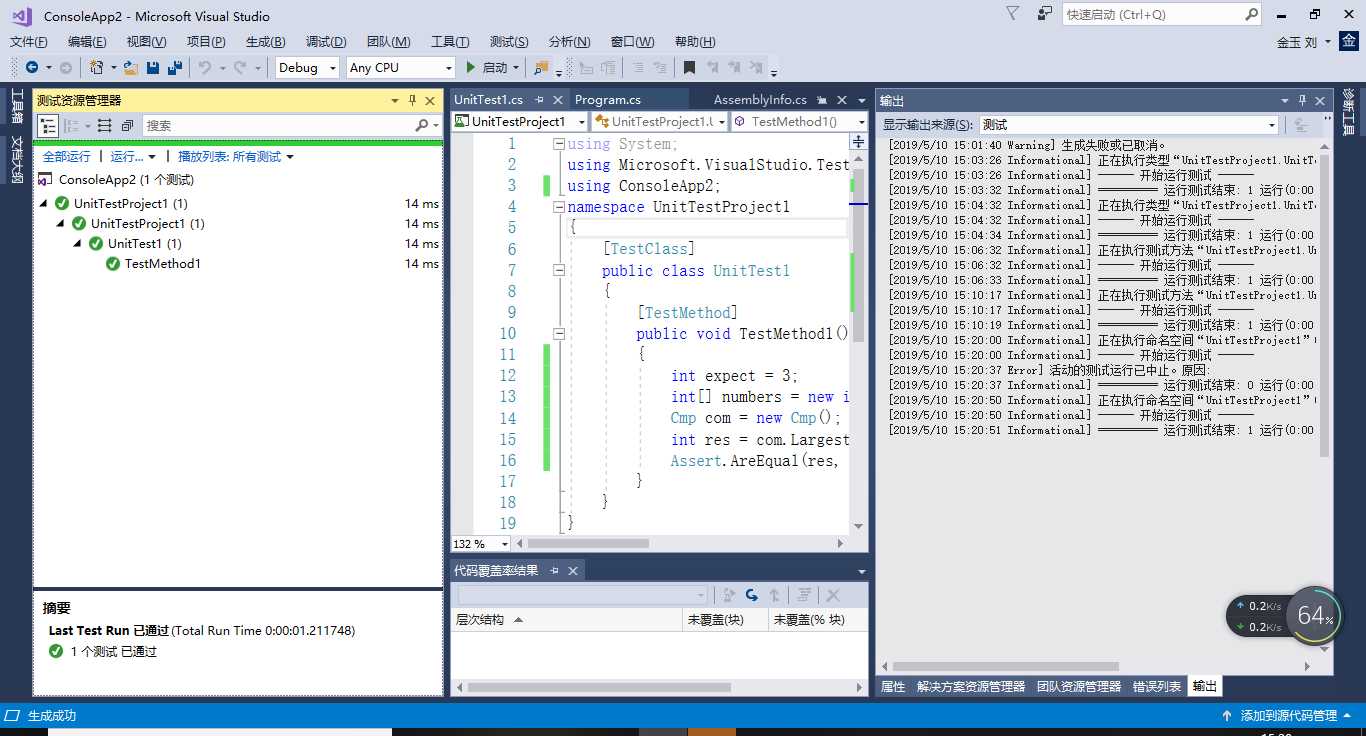Screen dimensions: 1366x736
Task: Open the 文件(F) menu
Action: click(x=29, y=42)
